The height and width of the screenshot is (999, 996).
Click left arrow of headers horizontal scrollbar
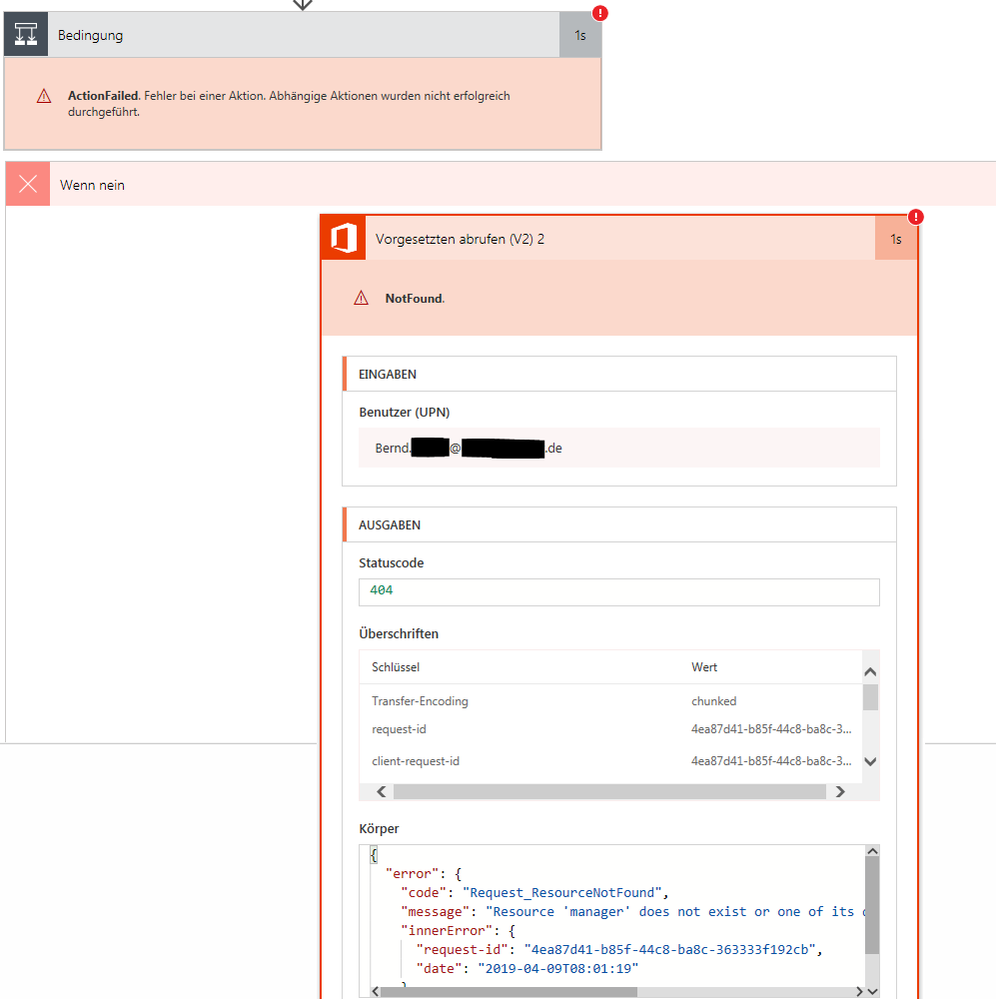click(x=381, y=791)
